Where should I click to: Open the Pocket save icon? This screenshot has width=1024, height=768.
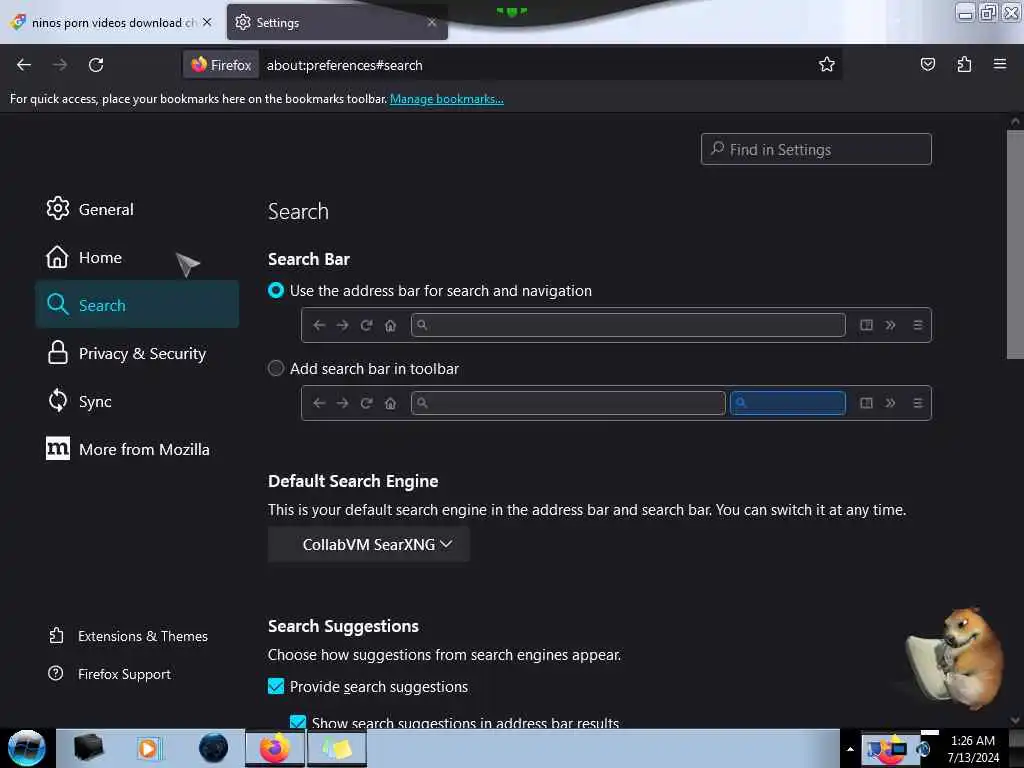coord(927,65)
